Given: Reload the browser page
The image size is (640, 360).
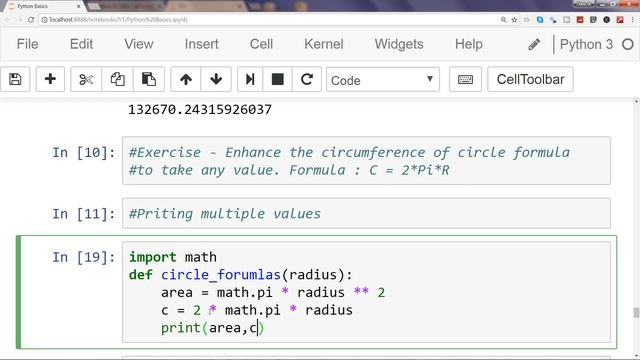Looking at the screenshot, I should [31, 20].
